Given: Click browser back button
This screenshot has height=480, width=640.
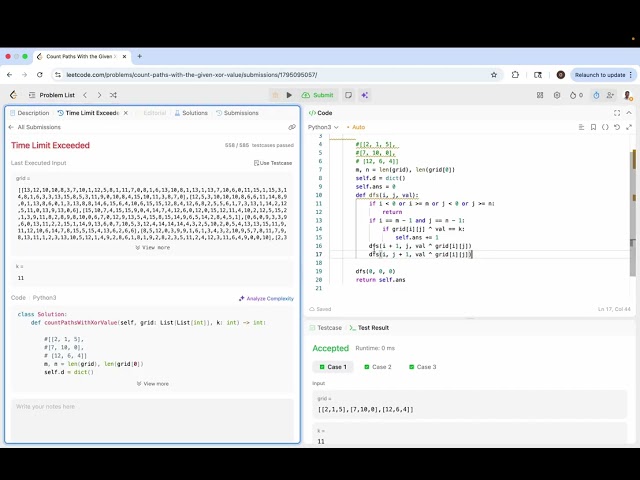Looking at the screenshot, I should 9,75.
